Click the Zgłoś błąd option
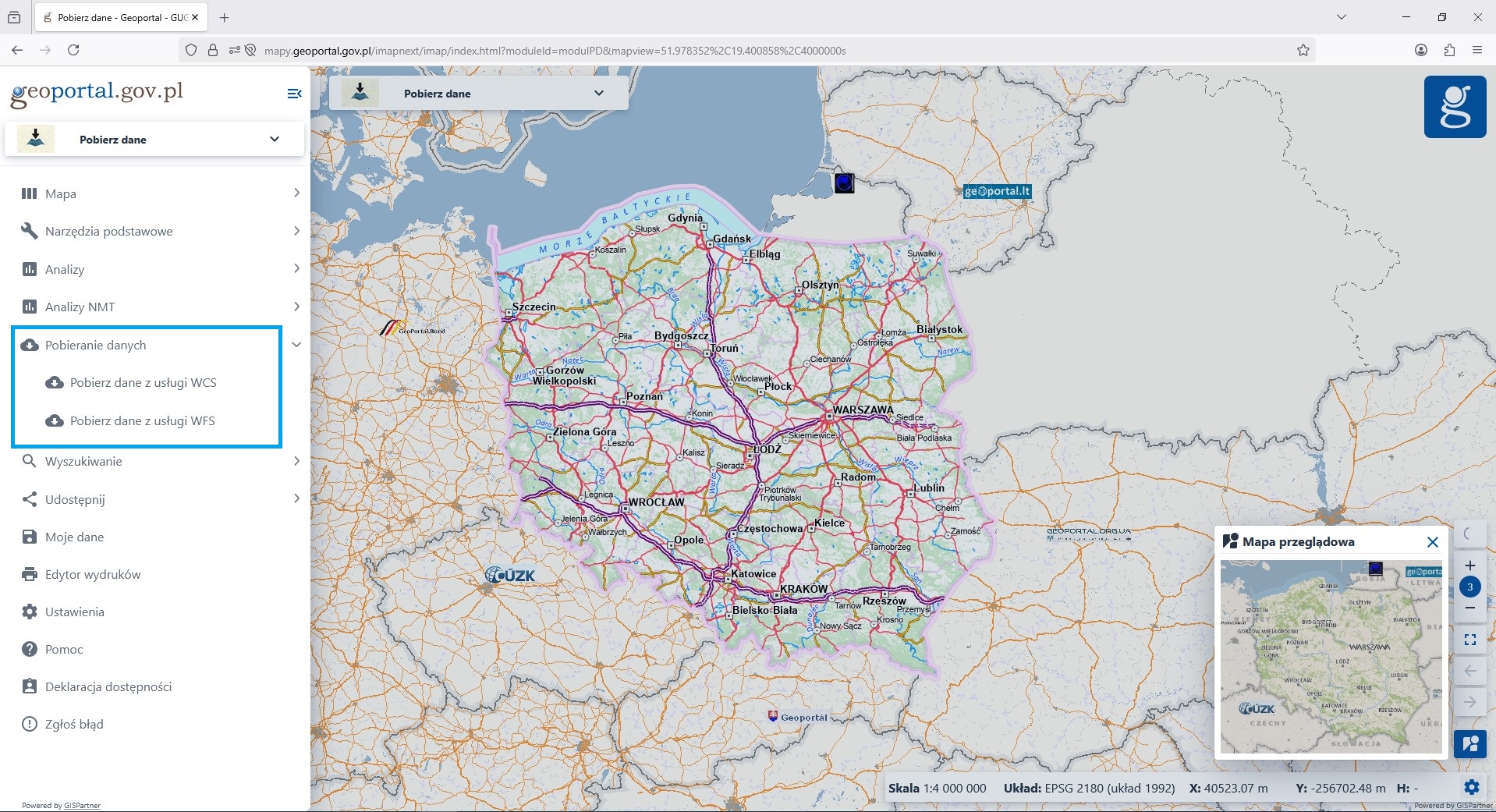This screenshot has height=812, width=1496. coord(74,725)
